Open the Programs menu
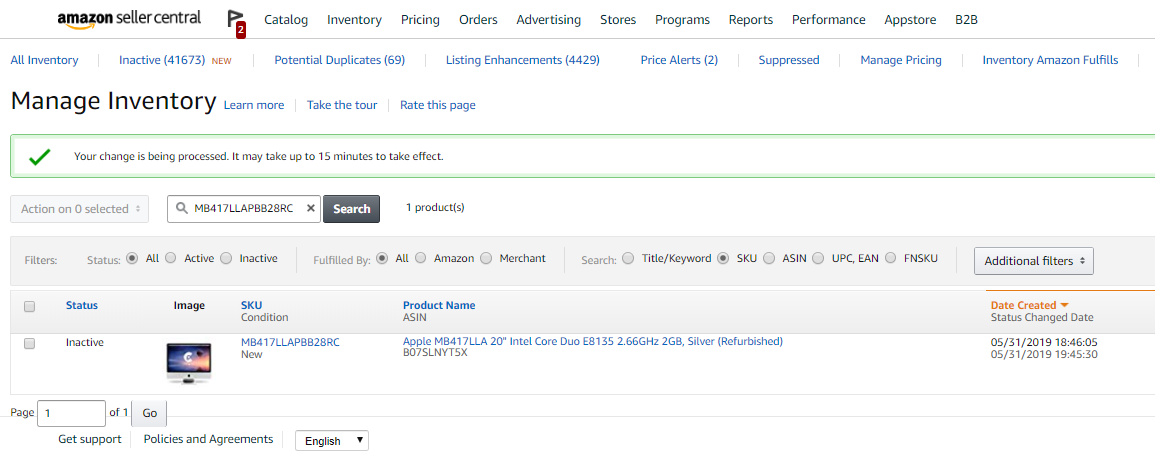The width and height of the screenshot is (1155, 475). click(682, 20)
